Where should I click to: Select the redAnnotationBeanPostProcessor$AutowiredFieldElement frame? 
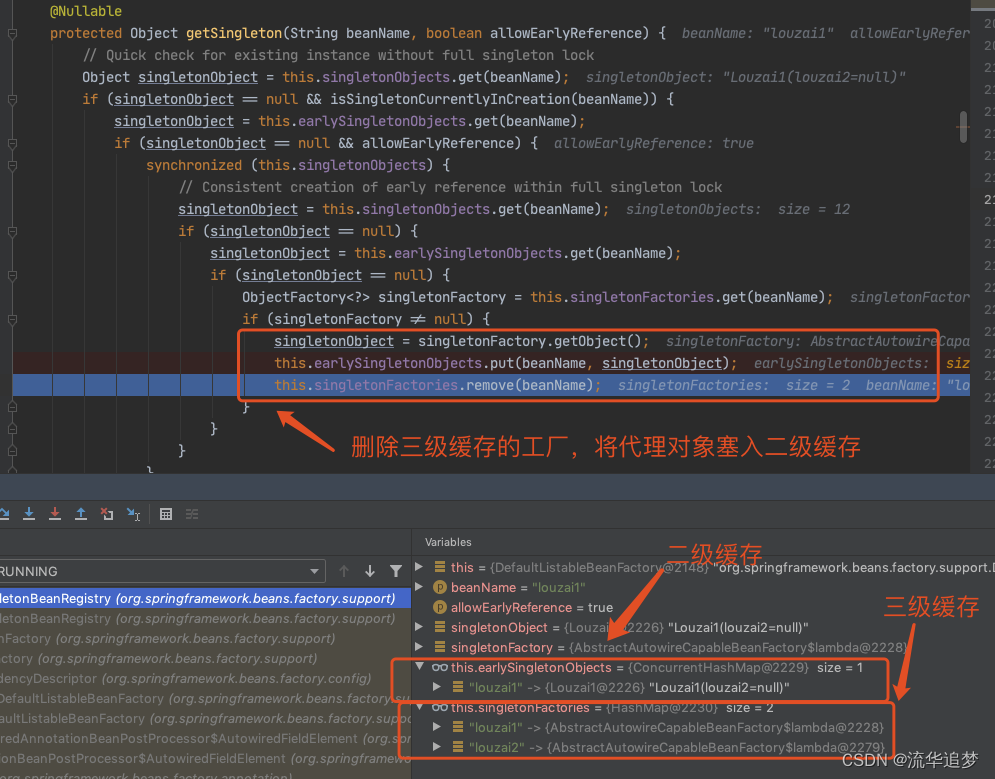(205, 738)
